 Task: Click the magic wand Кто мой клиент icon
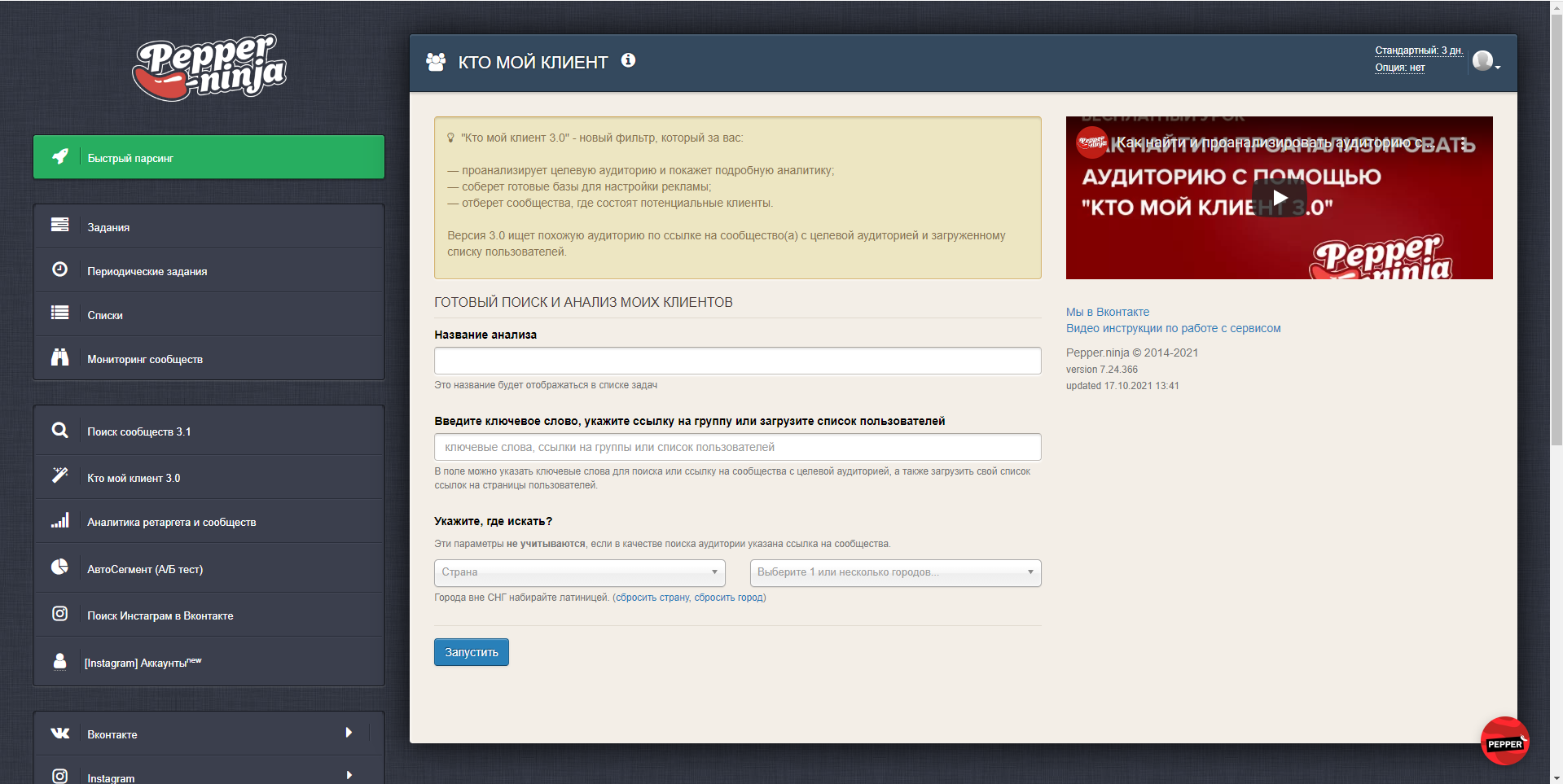pyautogui.click(x=60, y=475)
